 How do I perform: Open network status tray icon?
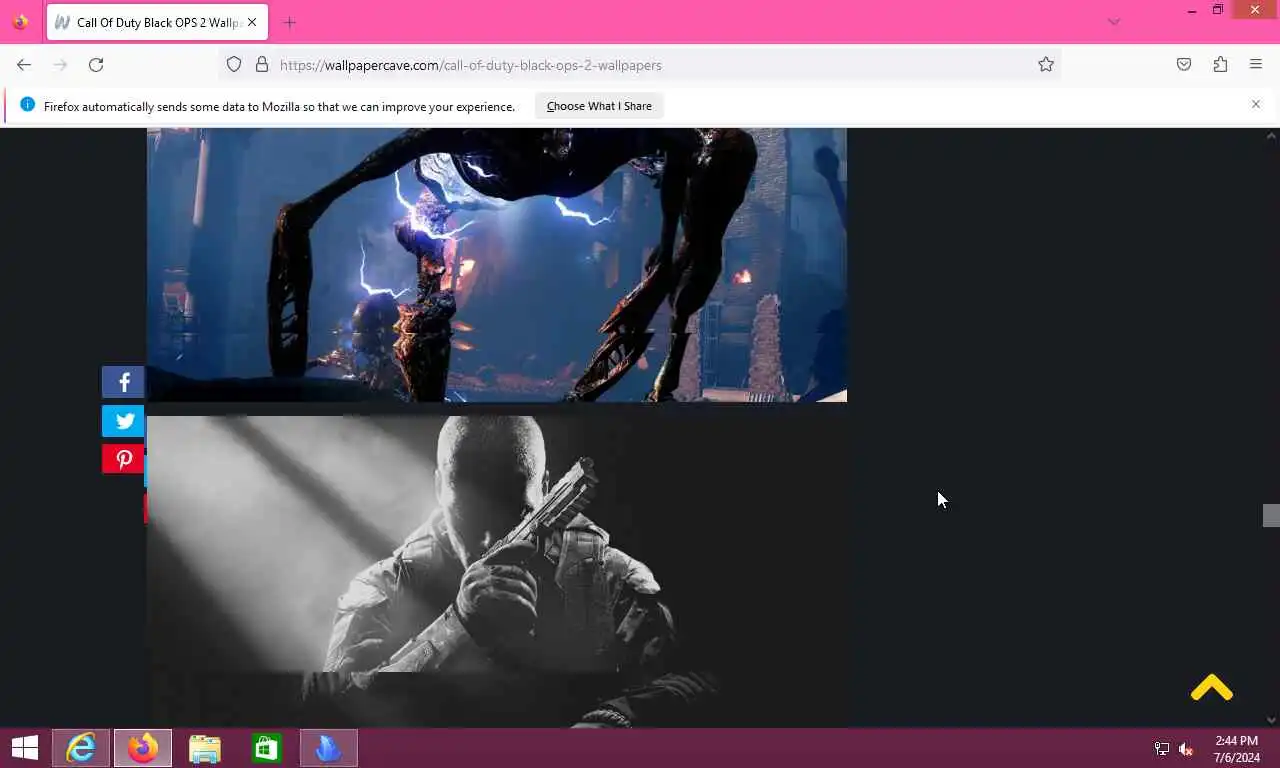tap(1162, 749)
